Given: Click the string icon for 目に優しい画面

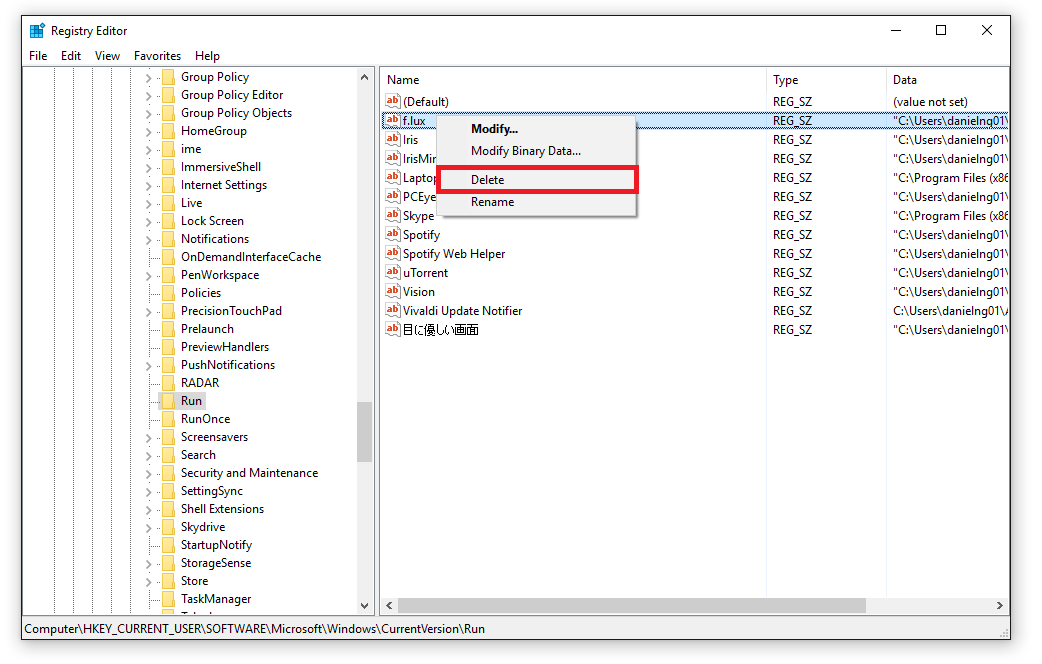Looking at the screenshot, I should [x=393, y=330].
